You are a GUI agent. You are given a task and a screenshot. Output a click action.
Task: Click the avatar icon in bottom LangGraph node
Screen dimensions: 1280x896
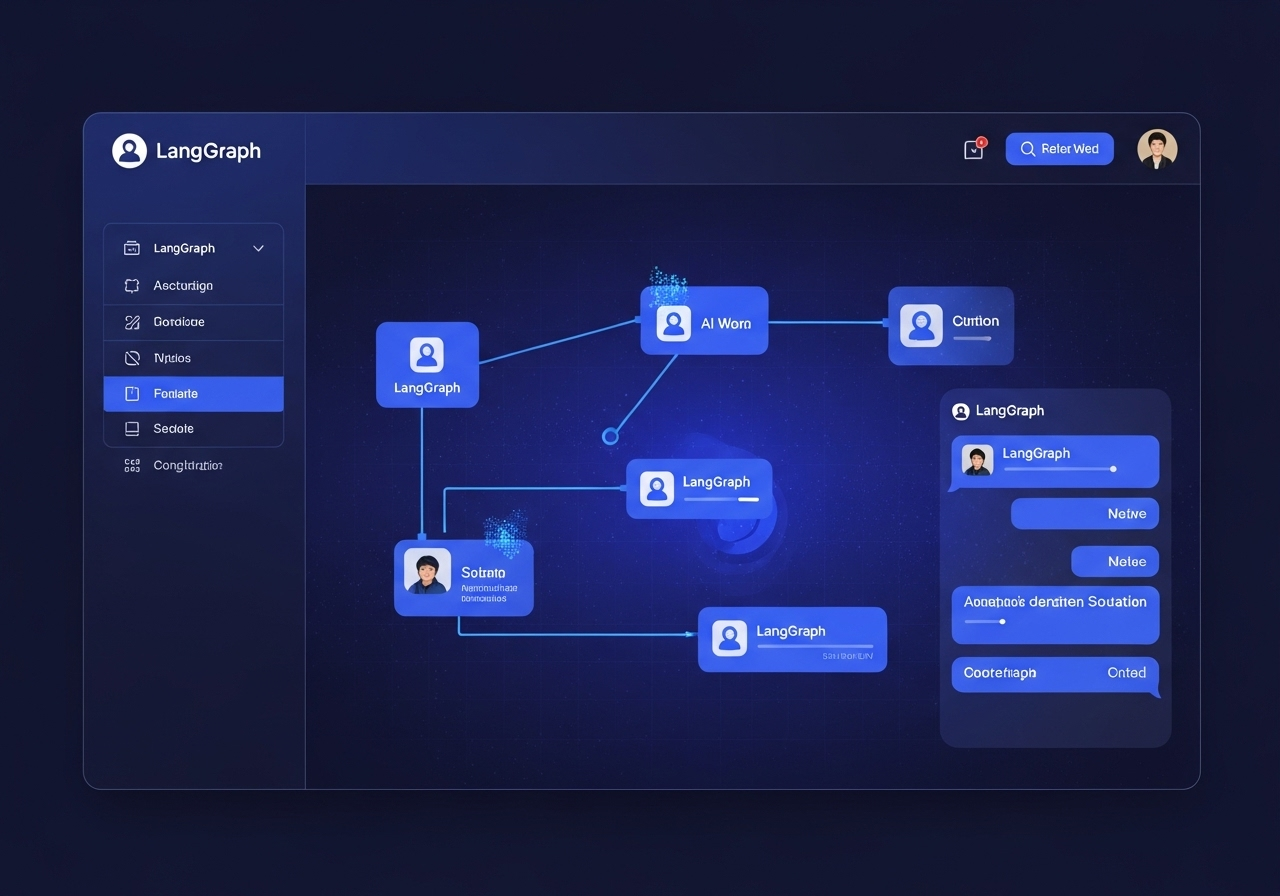(729, 638)
